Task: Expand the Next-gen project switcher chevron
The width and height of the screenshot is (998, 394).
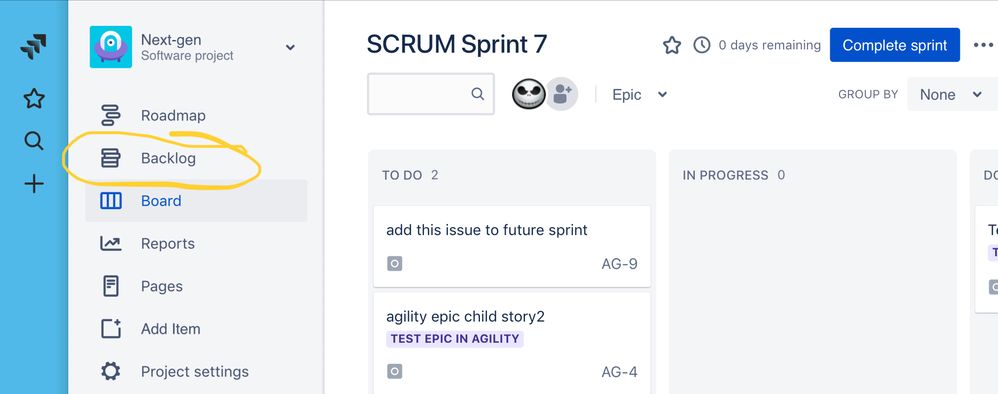Action: [x=290, y=47]
